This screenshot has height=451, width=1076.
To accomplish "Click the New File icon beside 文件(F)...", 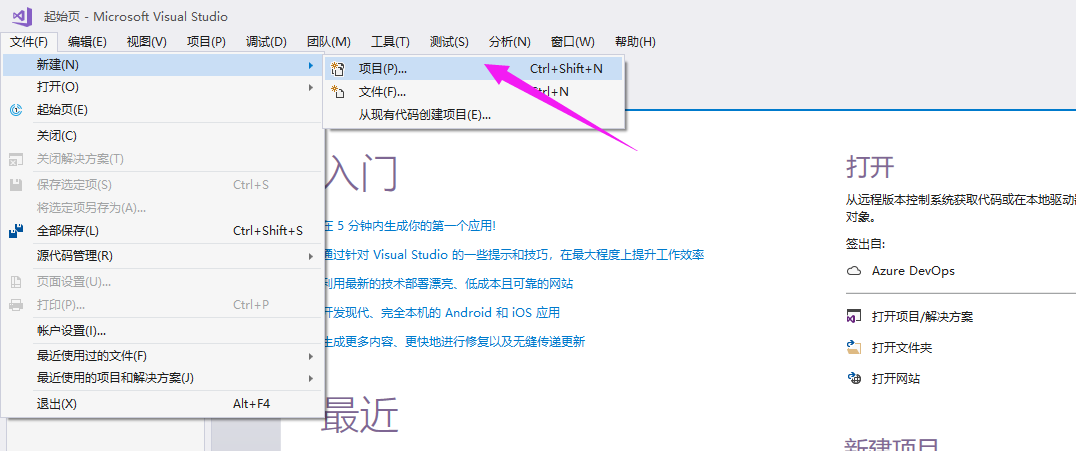I will tap(337, 91).
